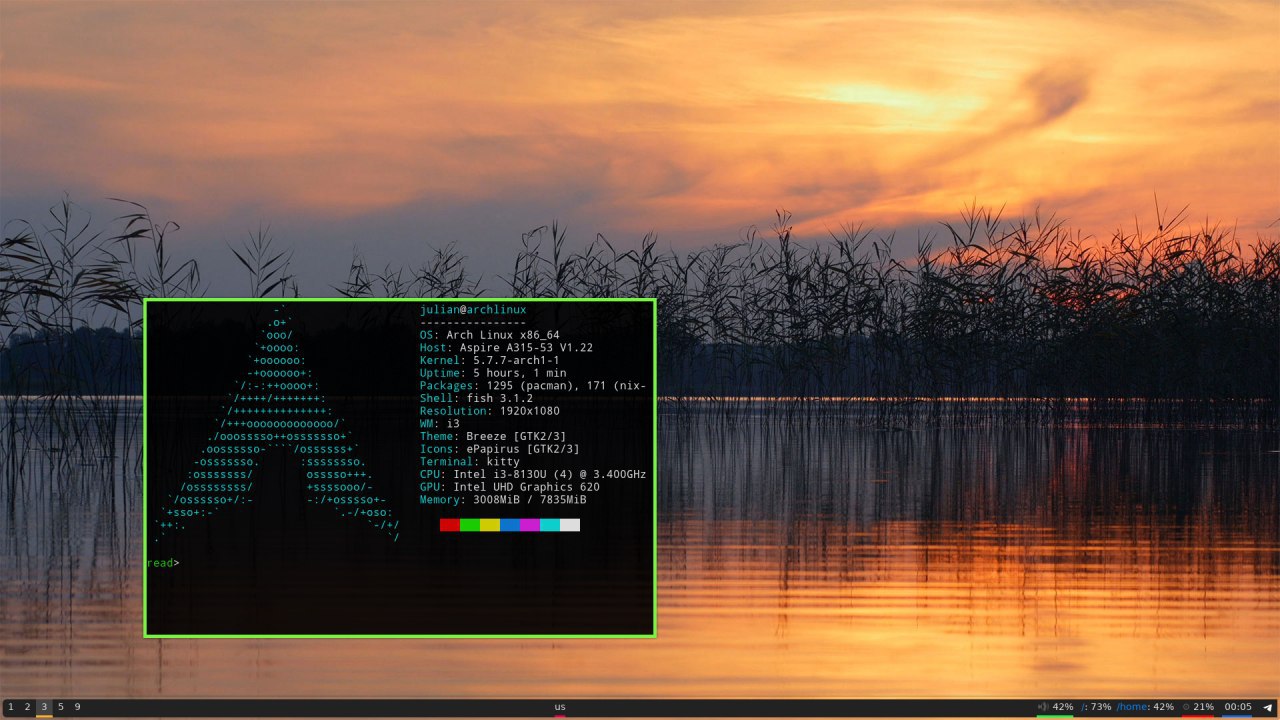Screen dimensions: 1280x720
Task: Click the 'Uptime: 5 hours, 1 min' line
Action: click(493, 373)
